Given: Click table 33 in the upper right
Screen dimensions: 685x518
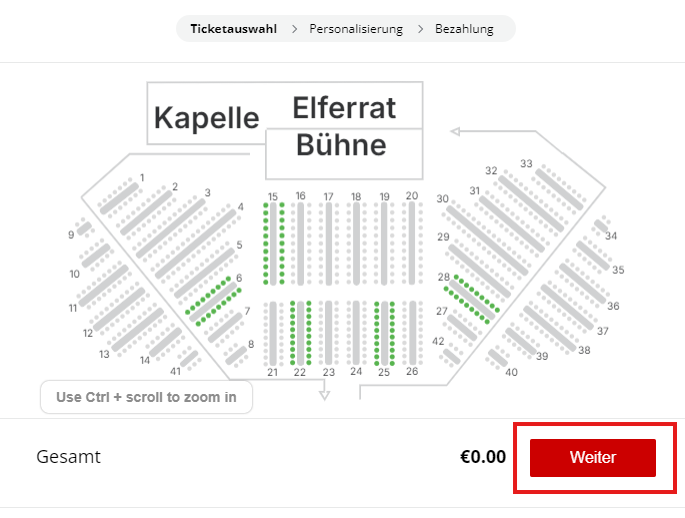Looking at the screenshot, I should pos(552,187).
